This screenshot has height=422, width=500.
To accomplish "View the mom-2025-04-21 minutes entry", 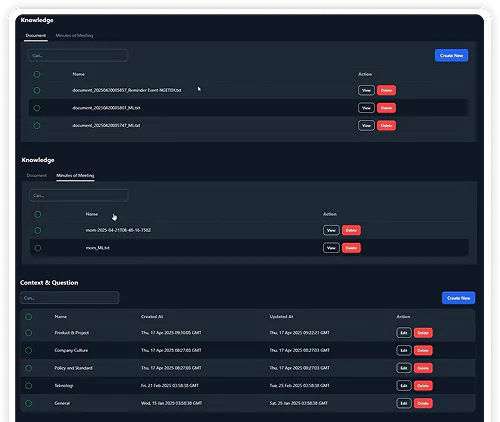I will pos(331,230).
